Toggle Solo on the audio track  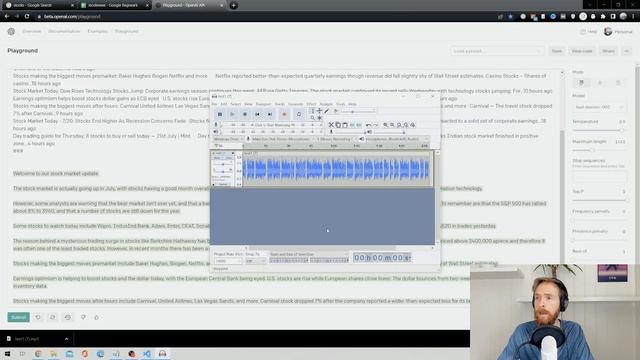(x=228, y=158)
